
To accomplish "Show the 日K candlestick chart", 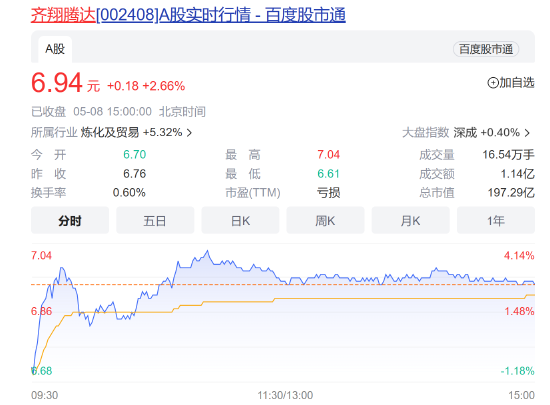I will (x=240, y=221).
